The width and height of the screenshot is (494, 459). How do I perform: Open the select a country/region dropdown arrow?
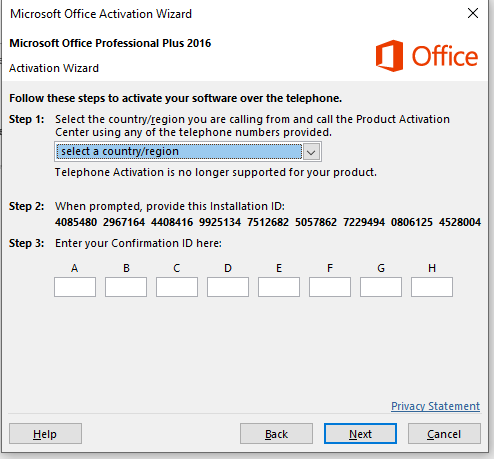pyautogui.click(x=311, y=152)
